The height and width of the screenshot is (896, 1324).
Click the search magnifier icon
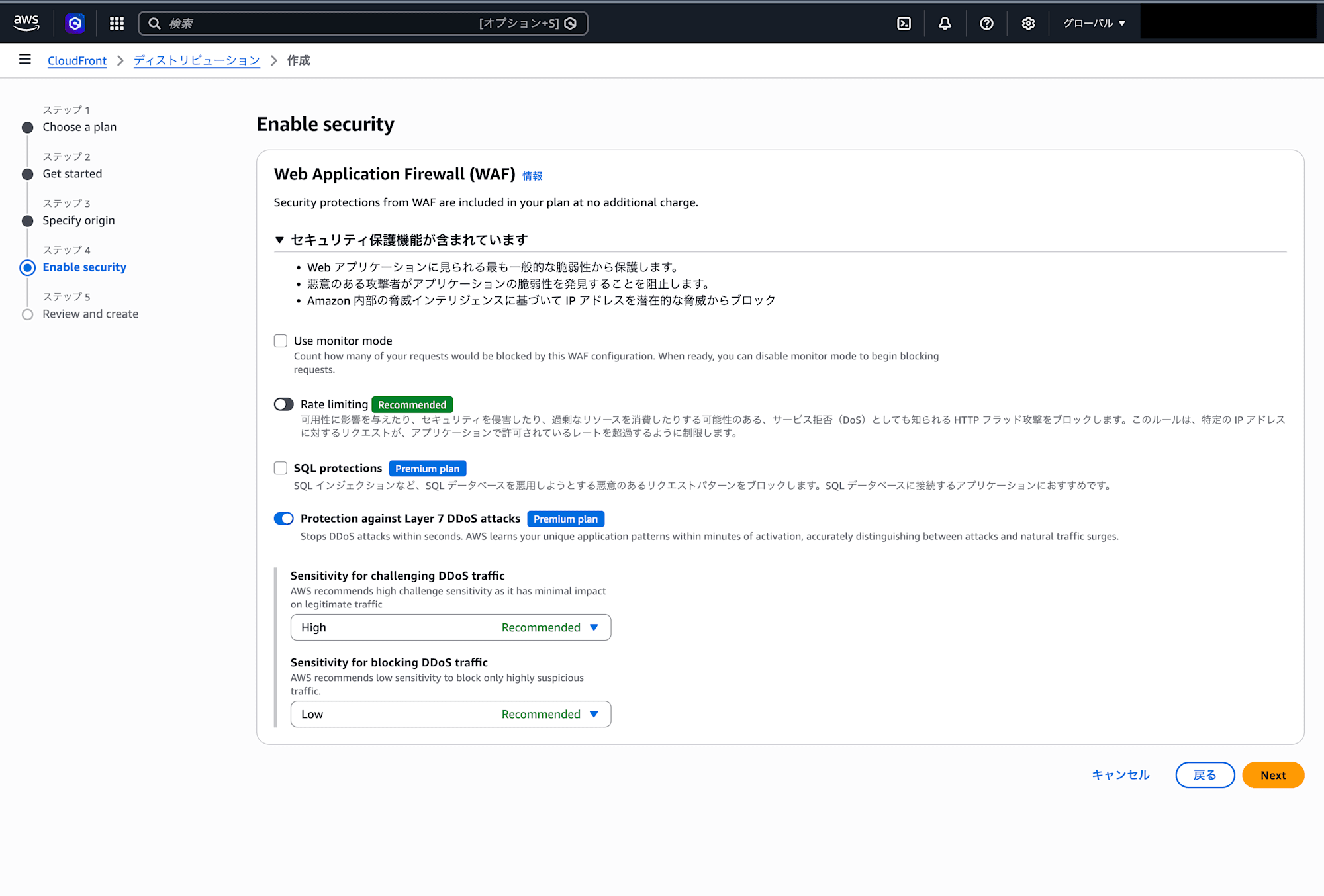tap(154, 23)
